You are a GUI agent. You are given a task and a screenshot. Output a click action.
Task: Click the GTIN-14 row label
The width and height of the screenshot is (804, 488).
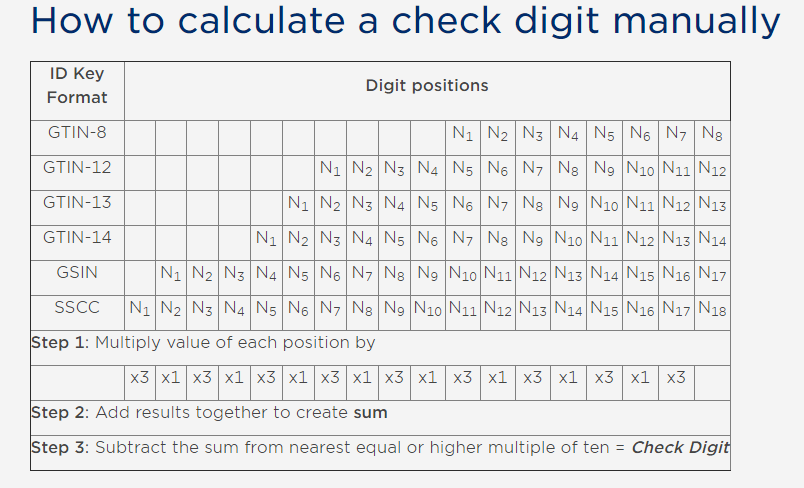point(77,238)
